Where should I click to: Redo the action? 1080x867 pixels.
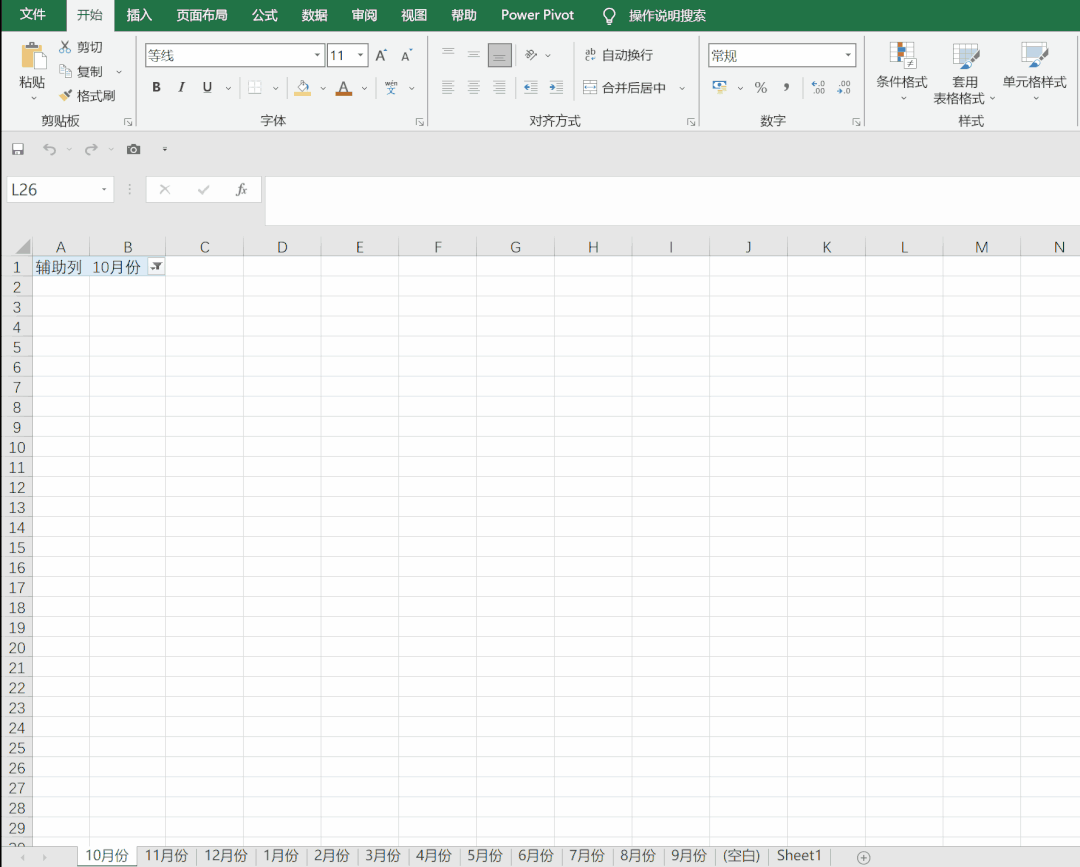(91, 149)
